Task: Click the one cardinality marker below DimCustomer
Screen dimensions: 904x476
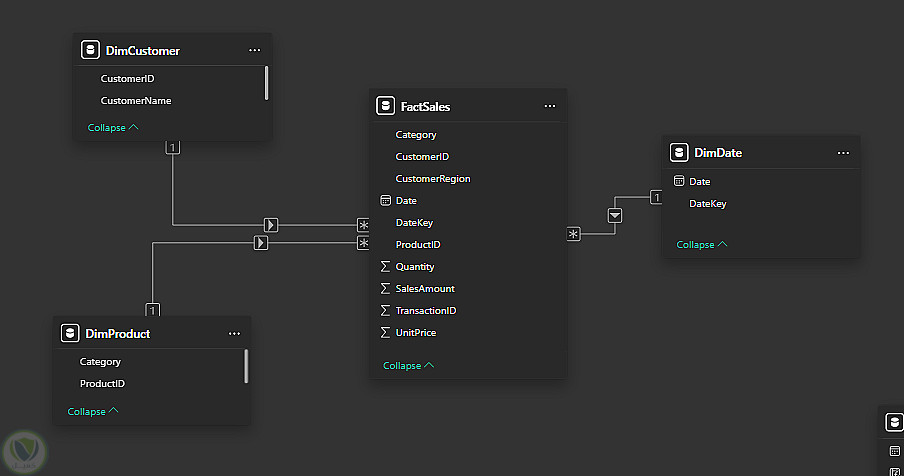Action: [x=172, y=148]
